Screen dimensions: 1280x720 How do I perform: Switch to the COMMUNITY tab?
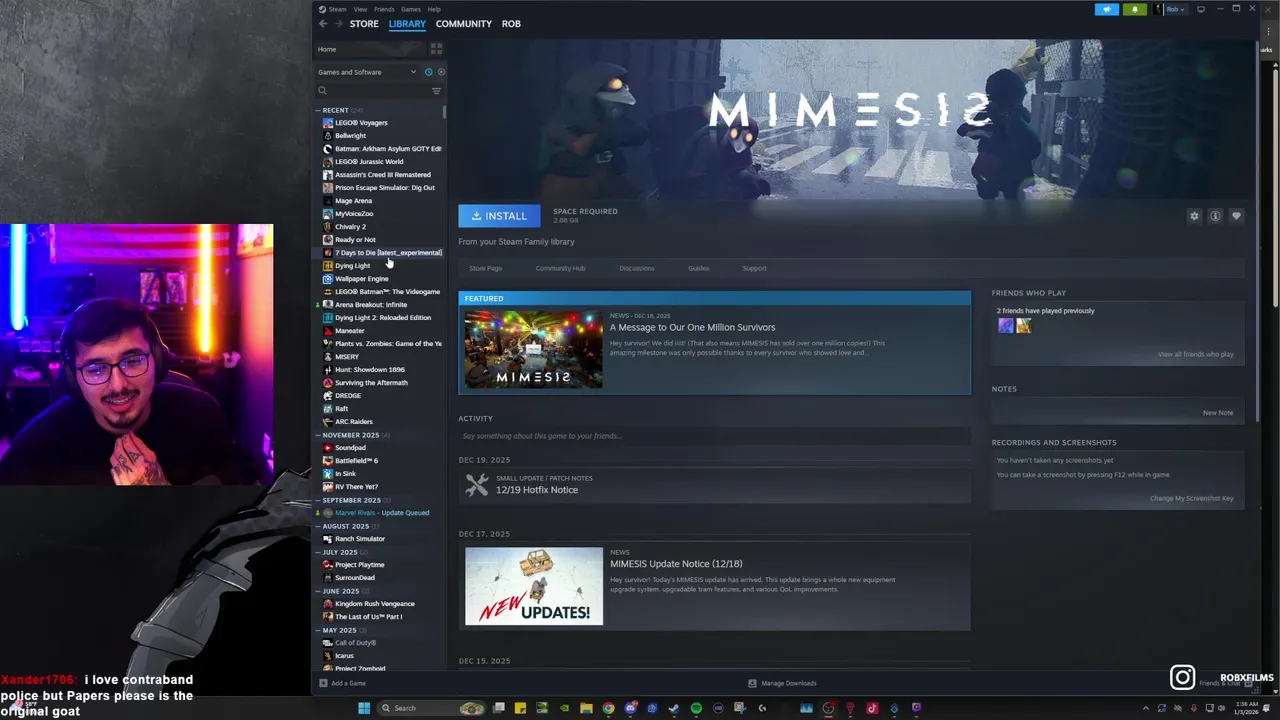463,24
